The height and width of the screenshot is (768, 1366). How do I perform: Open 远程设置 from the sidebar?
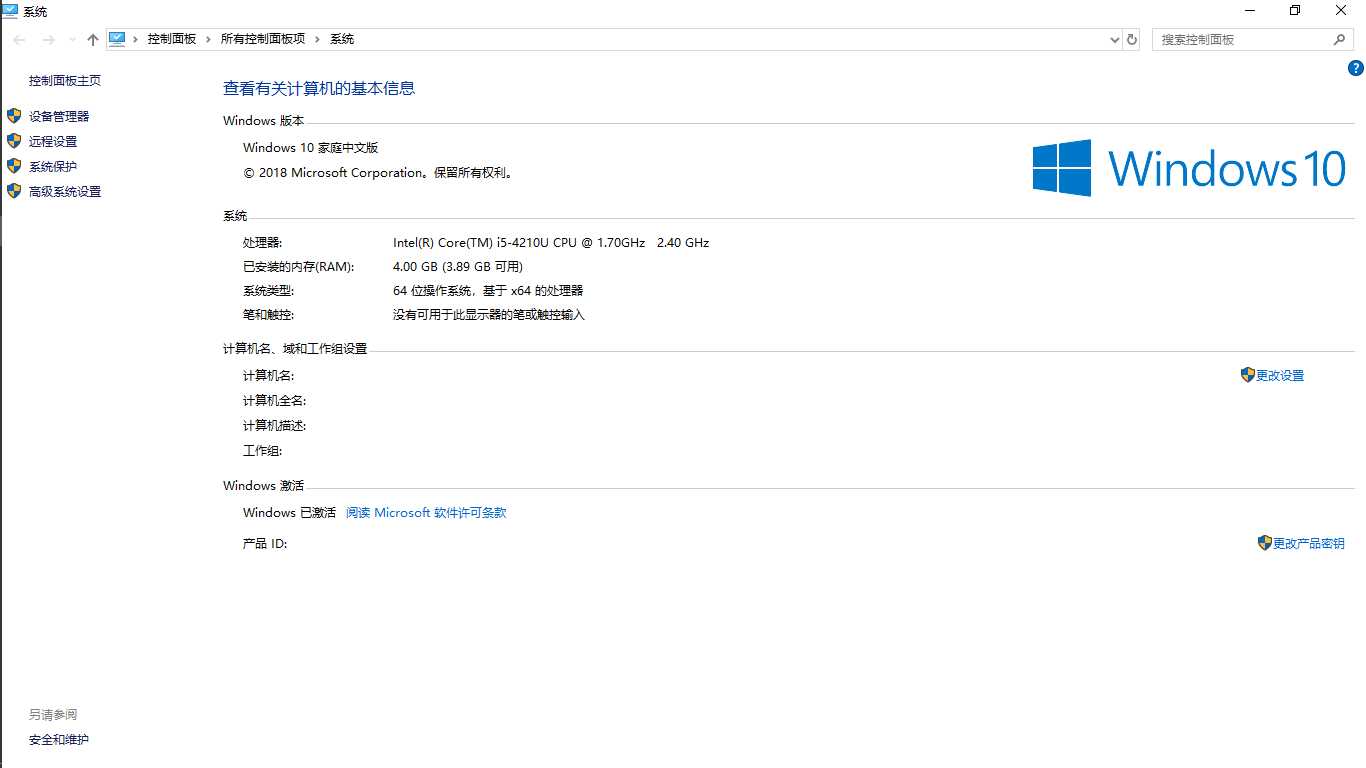click(53, 142)
